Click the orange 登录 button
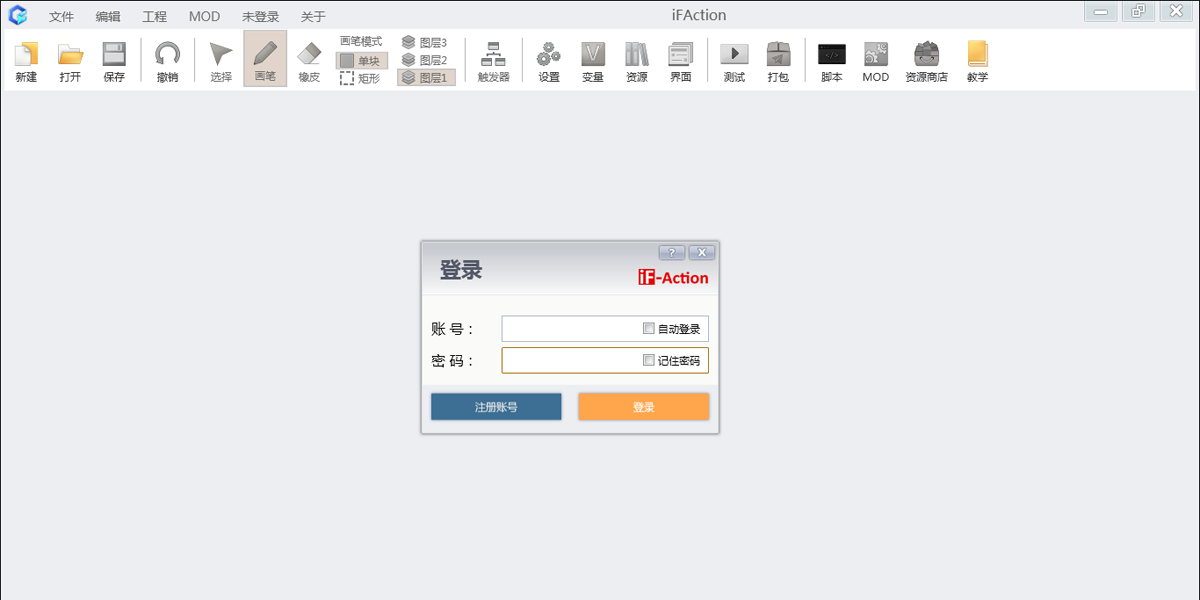The image size is (1200, 600). pyautogui.click(x=644, y=407)
